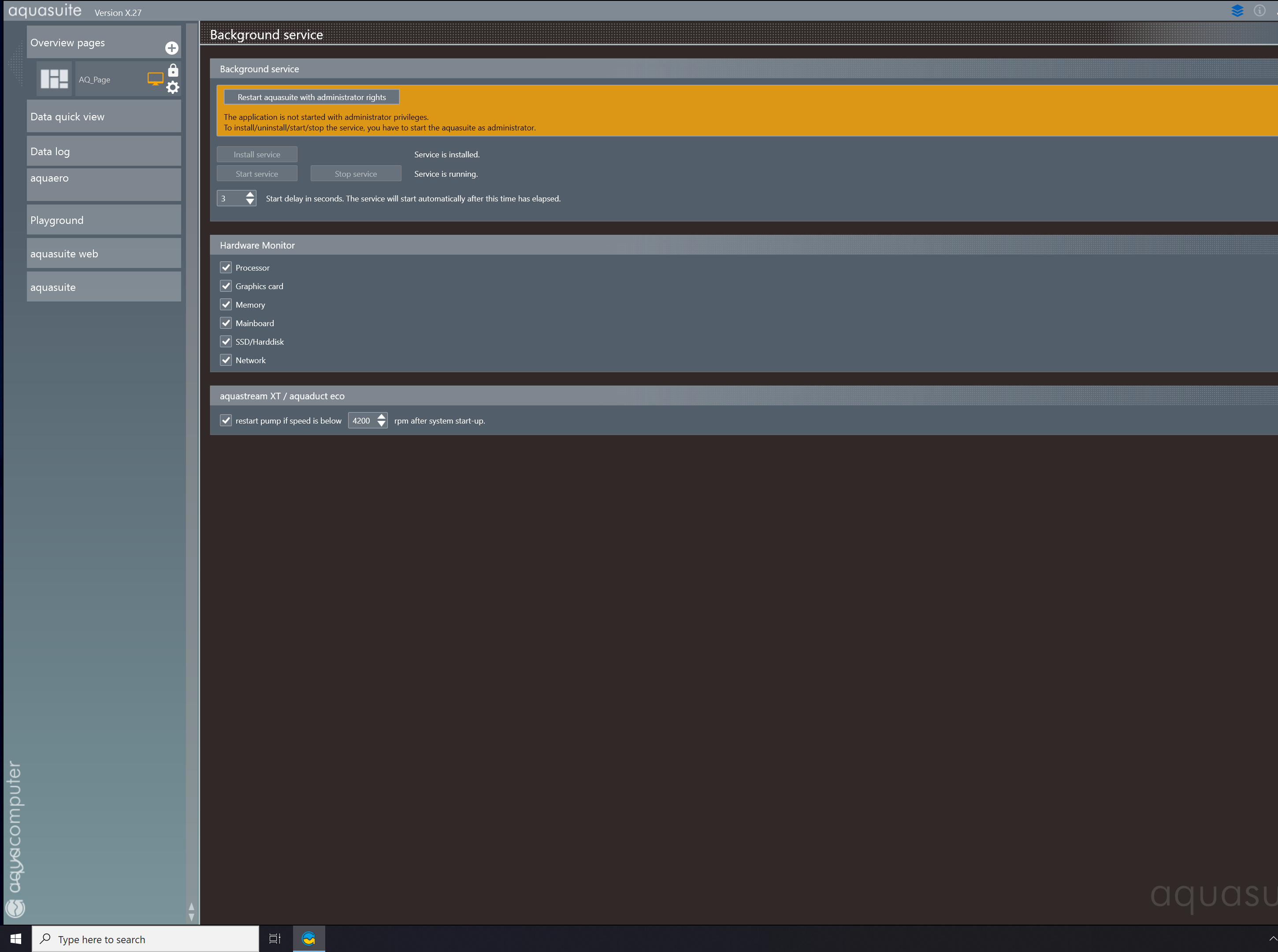Open Task View on the taskbar

coord(275,939)
